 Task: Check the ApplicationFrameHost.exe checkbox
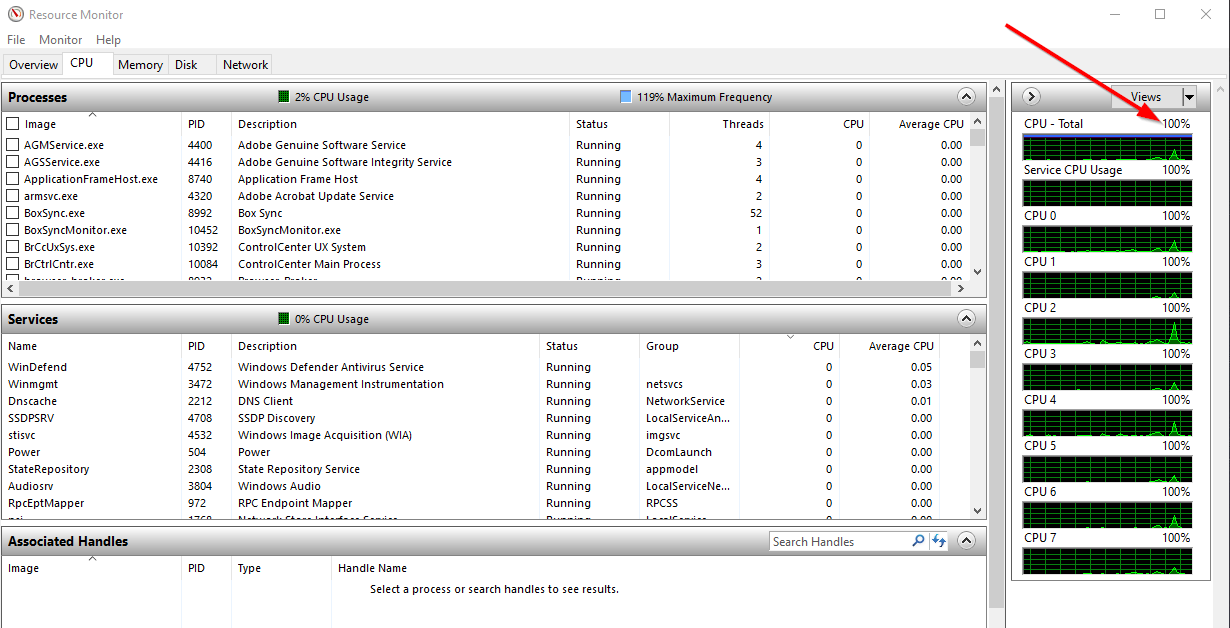(x=13, y=179)
